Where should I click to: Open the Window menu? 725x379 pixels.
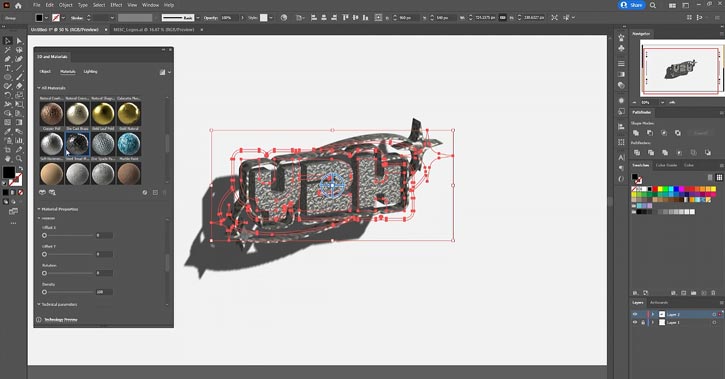pyautogui.click(x=150, y=5)
